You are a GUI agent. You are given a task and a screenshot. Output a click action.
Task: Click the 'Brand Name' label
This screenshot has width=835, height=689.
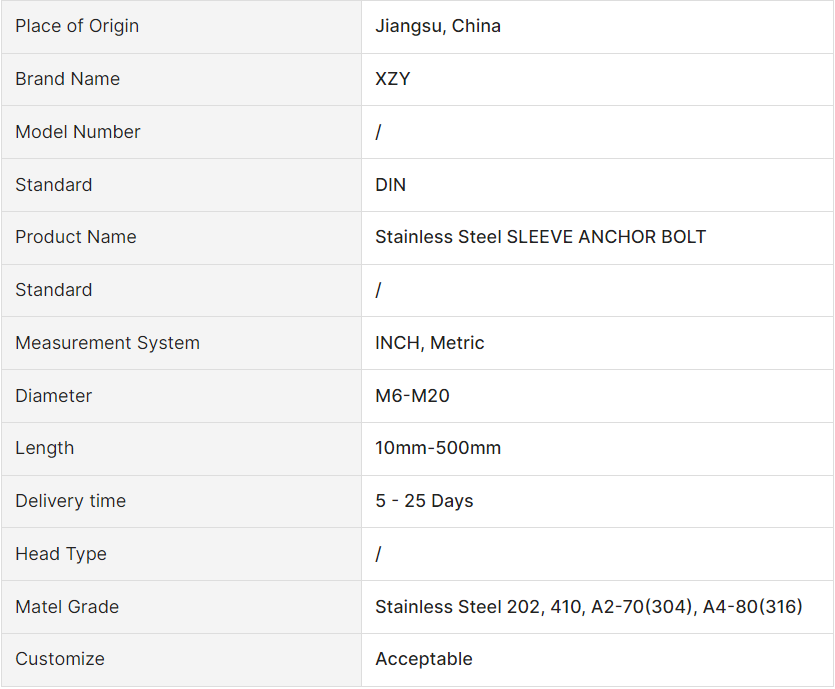pyautogui.click(x=67, y=79)
